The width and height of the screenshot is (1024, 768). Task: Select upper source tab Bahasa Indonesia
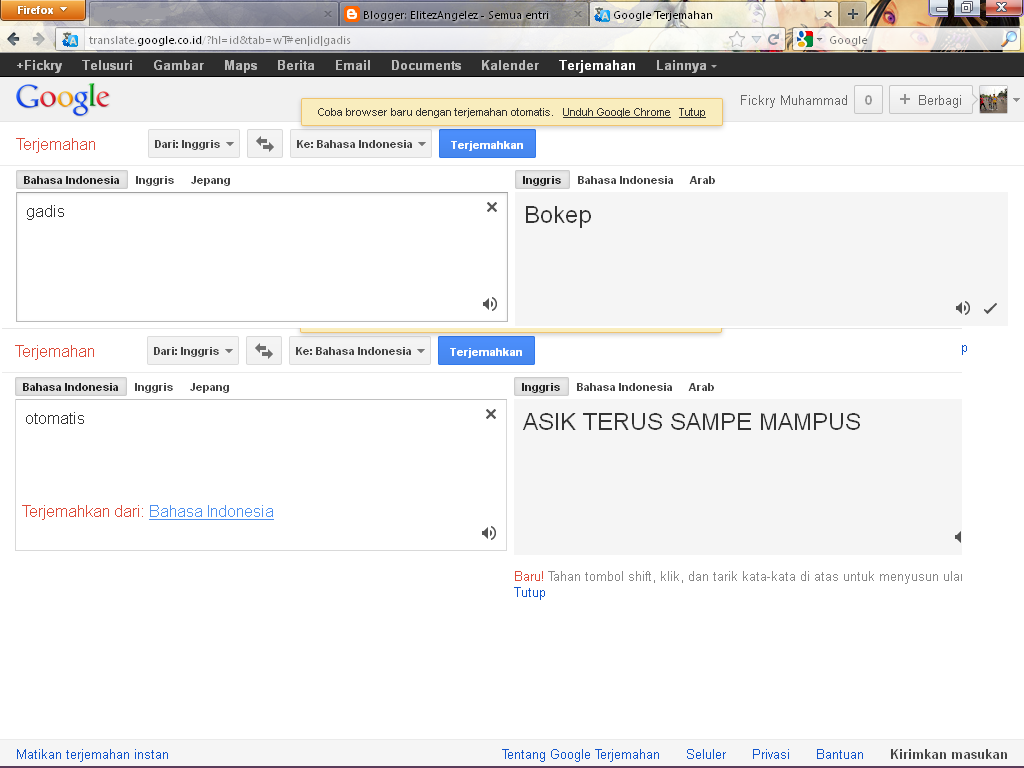tap(71, 180)
